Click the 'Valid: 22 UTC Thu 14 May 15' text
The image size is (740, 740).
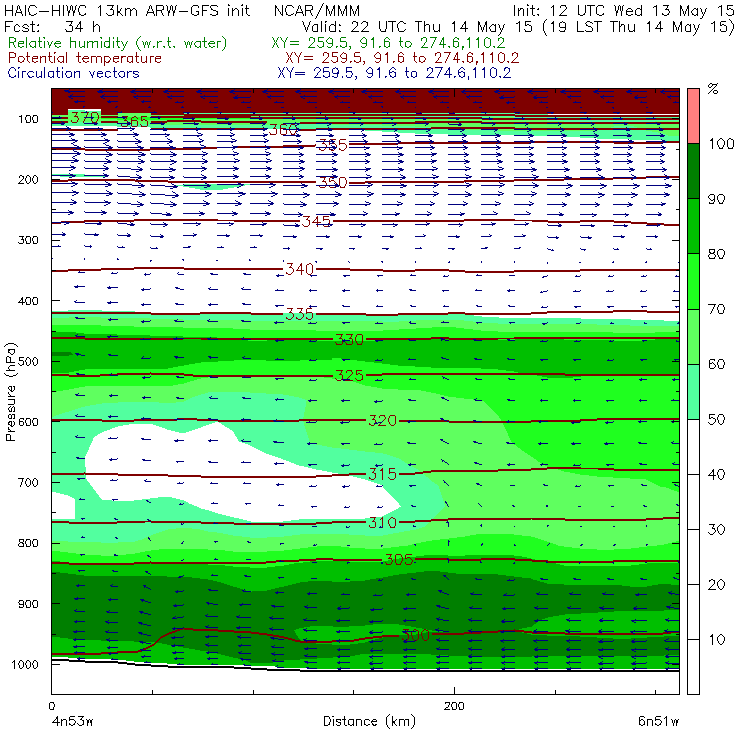417,27
